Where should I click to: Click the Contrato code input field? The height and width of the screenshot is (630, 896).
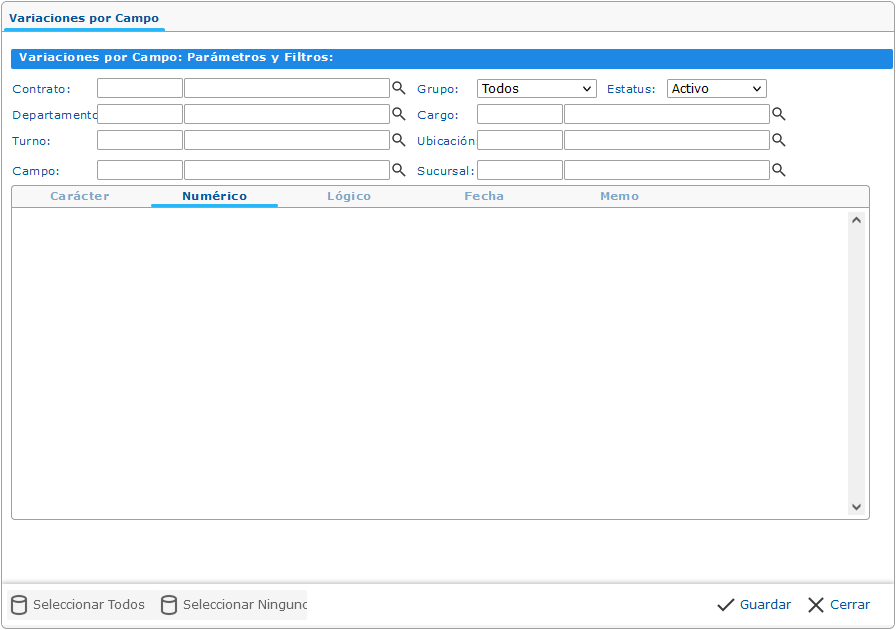tap(140, 88)
